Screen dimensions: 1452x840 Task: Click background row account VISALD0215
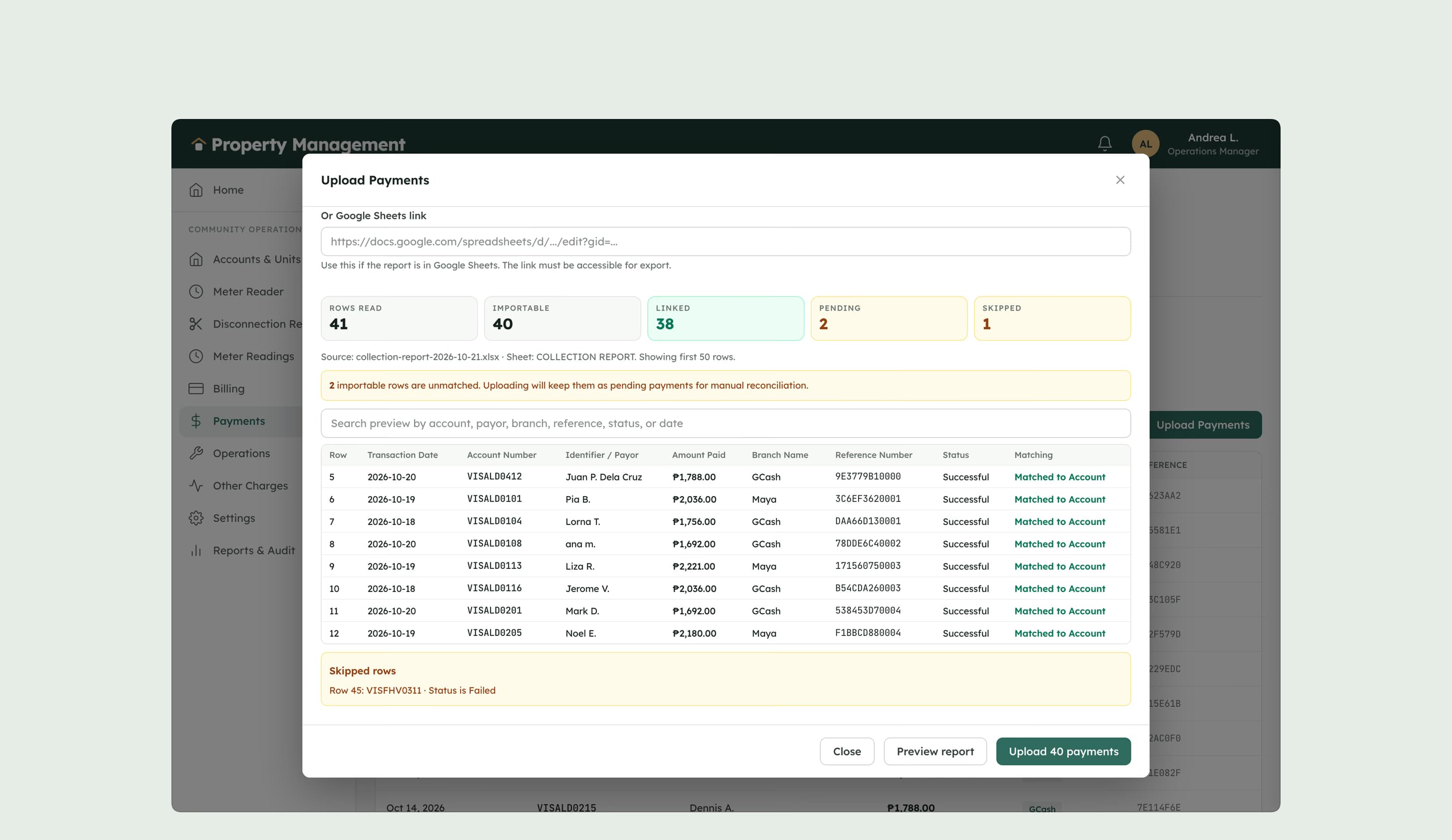(566, 808)
